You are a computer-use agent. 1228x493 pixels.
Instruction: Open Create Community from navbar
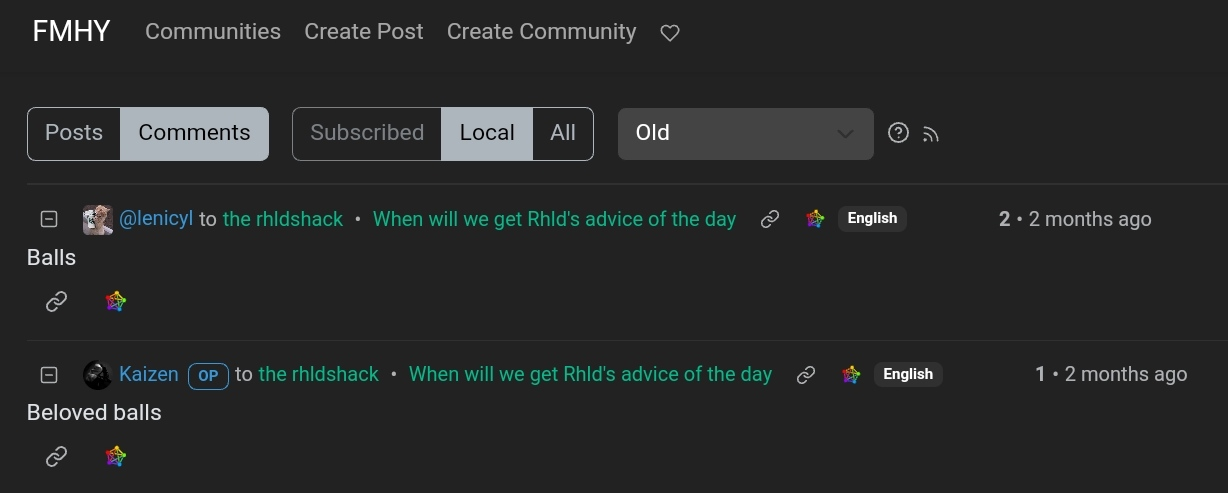[541, 32]
